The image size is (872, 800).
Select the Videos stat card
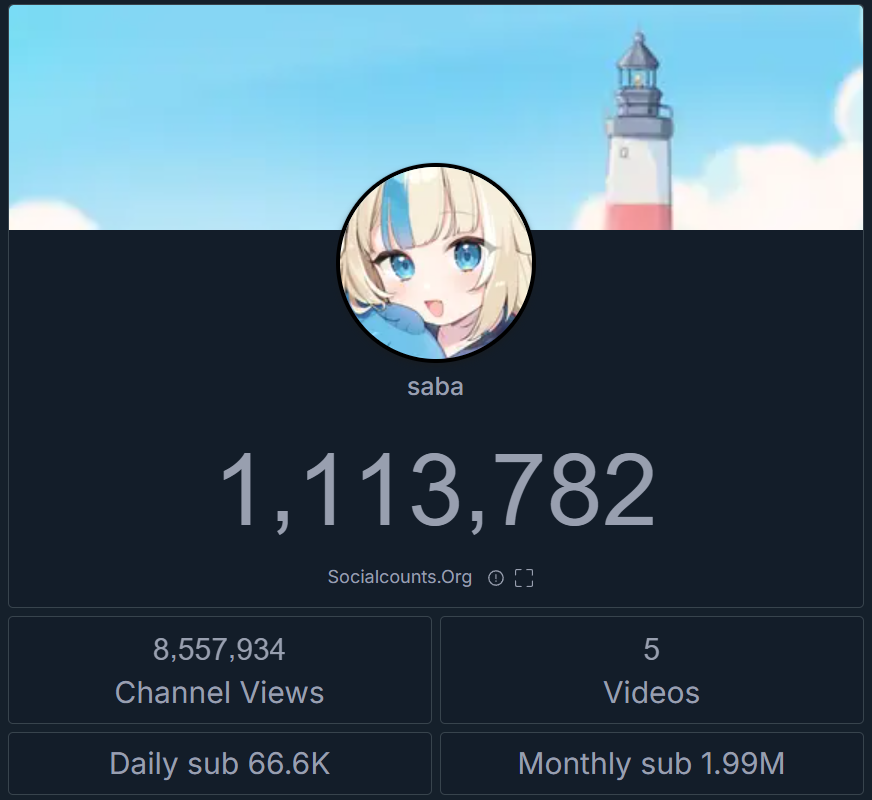[652, 670]
